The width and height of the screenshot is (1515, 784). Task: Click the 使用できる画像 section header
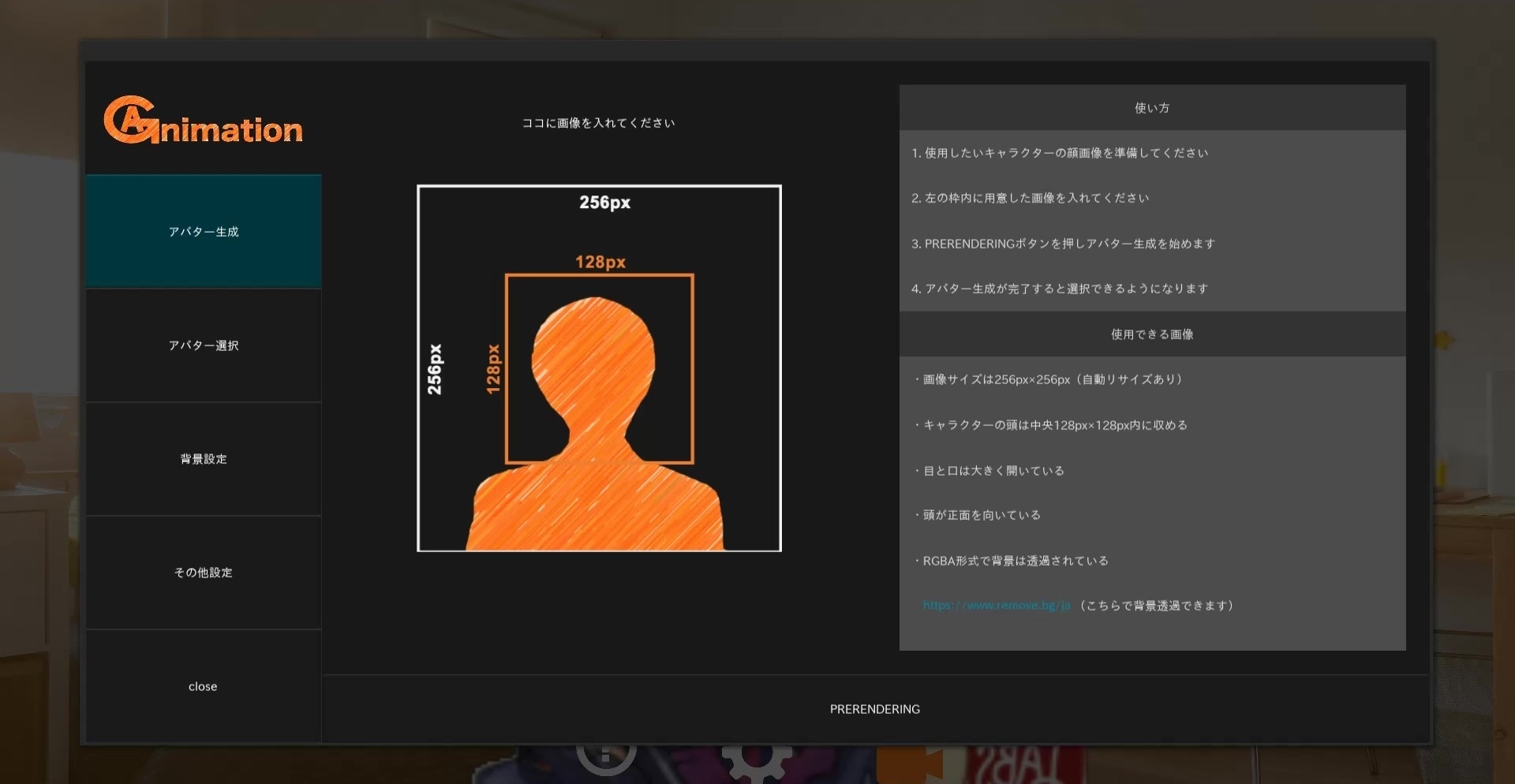click(1151, 334)
